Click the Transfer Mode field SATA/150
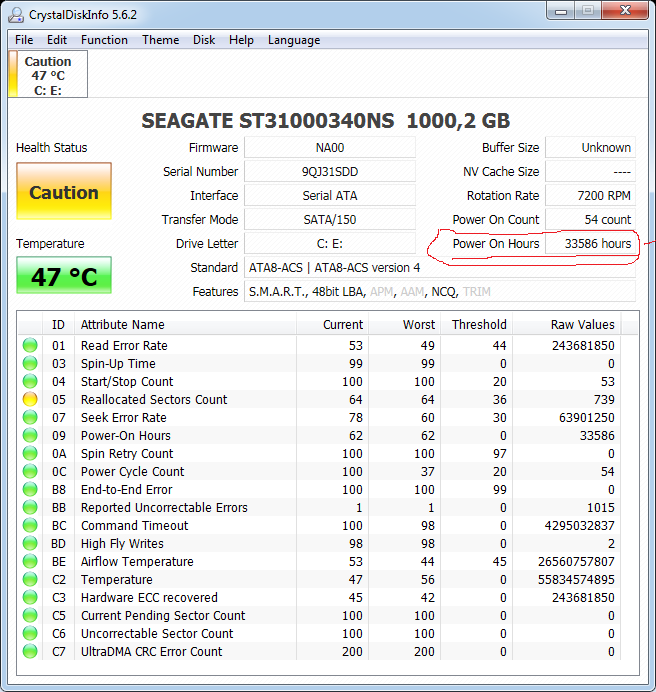This screenshot has height=692, width=656. (330, 219)
